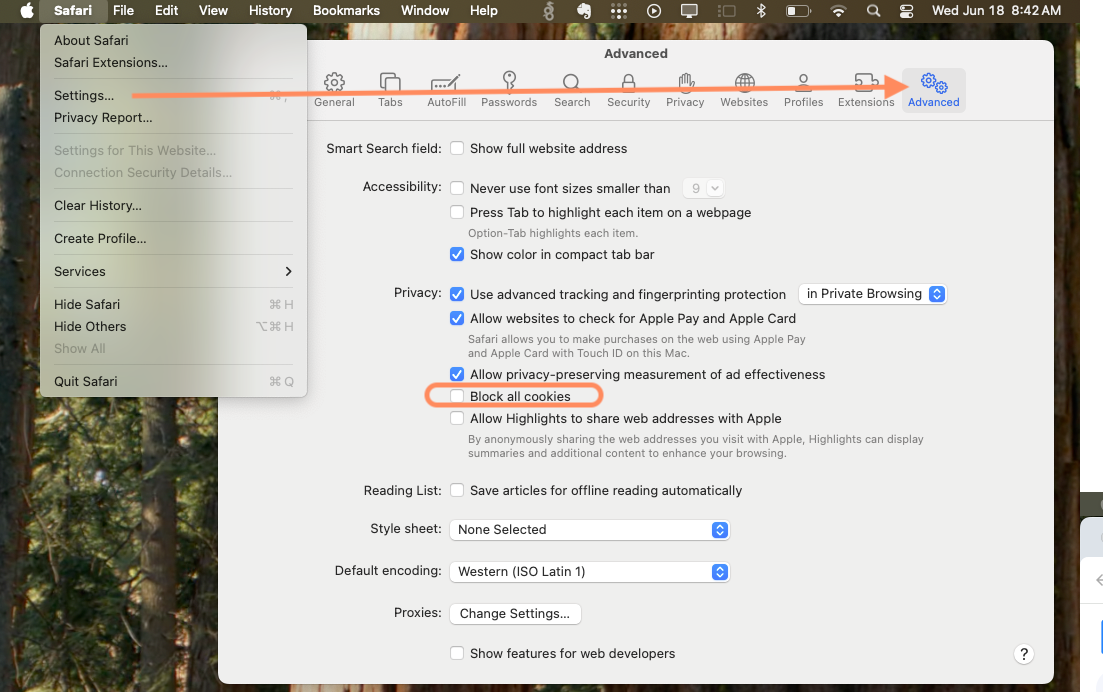Click the screen mirroring display icon
Viewport: 1103px width, 692px height.
click(x=689, y=11)
